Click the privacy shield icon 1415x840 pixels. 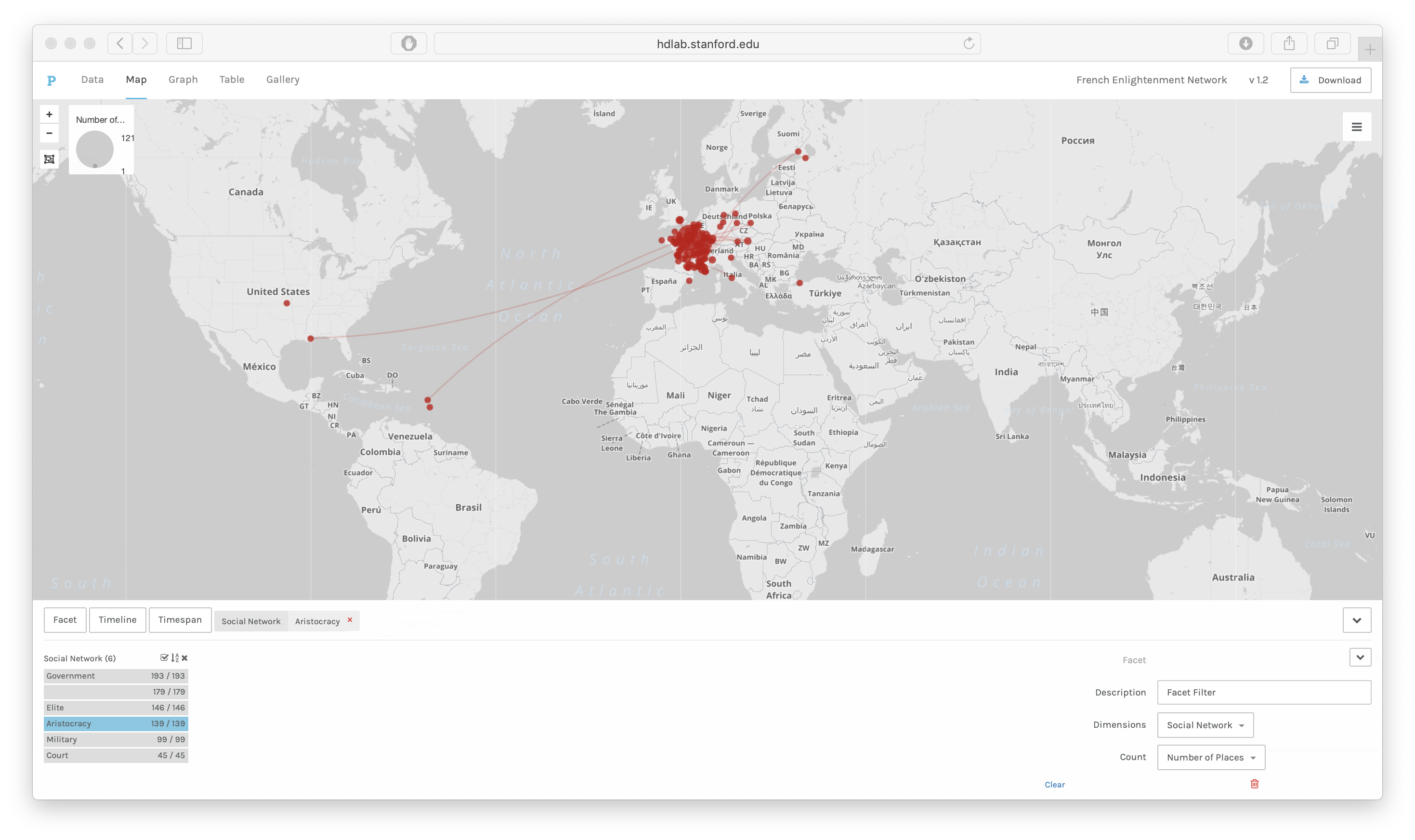click(408, 43)
